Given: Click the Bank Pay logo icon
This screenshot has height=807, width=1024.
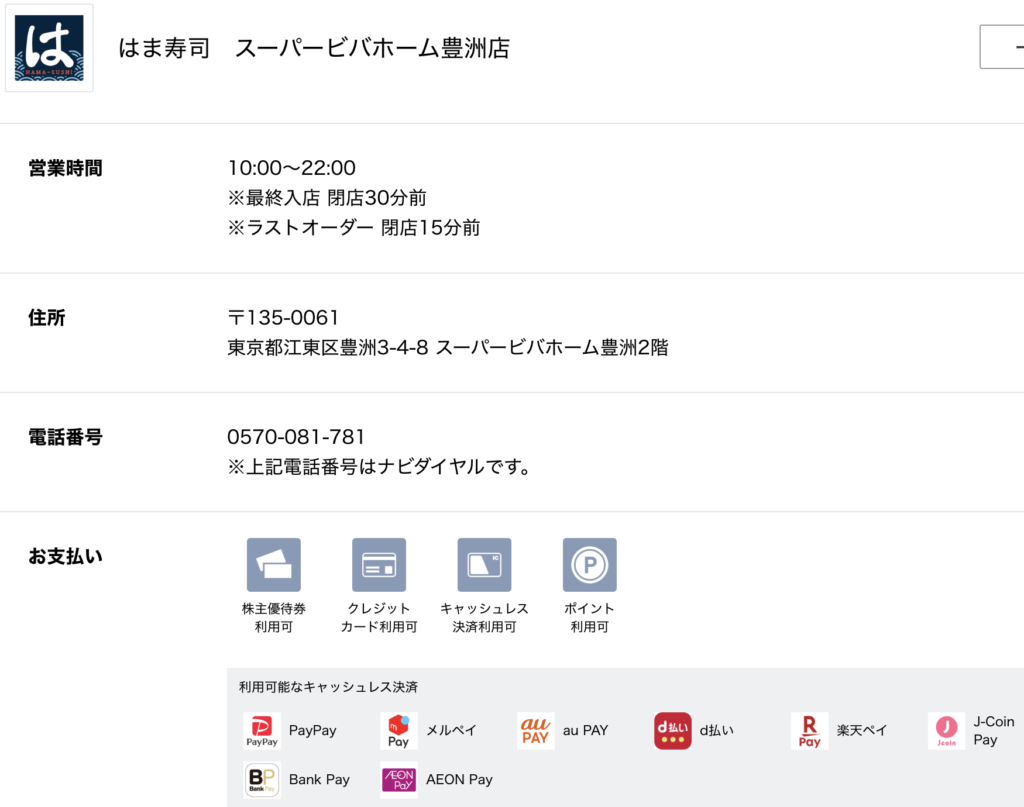Looking at the screenshot, I should pos(262,780).
